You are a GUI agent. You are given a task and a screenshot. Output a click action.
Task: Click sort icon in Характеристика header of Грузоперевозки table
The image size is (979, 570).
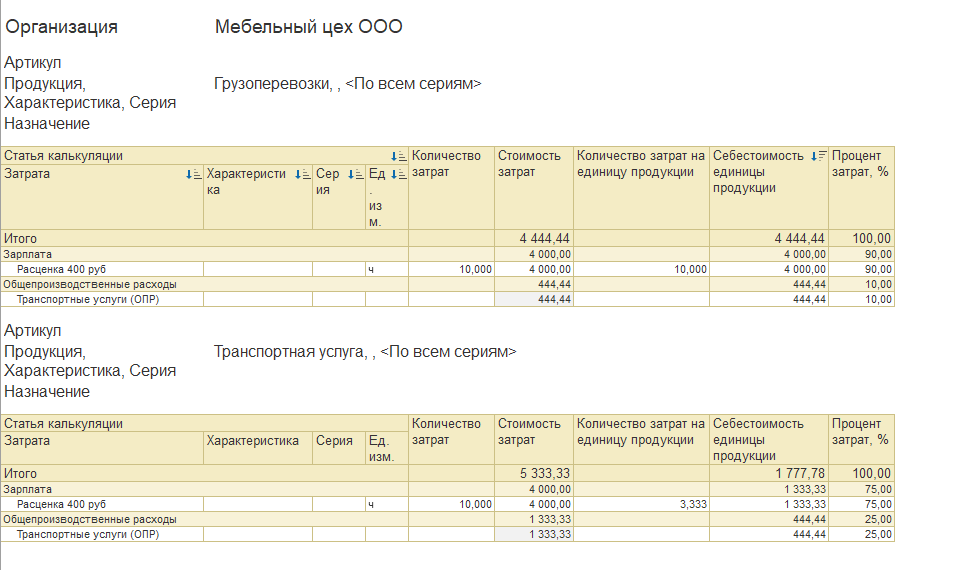point(302,174)
